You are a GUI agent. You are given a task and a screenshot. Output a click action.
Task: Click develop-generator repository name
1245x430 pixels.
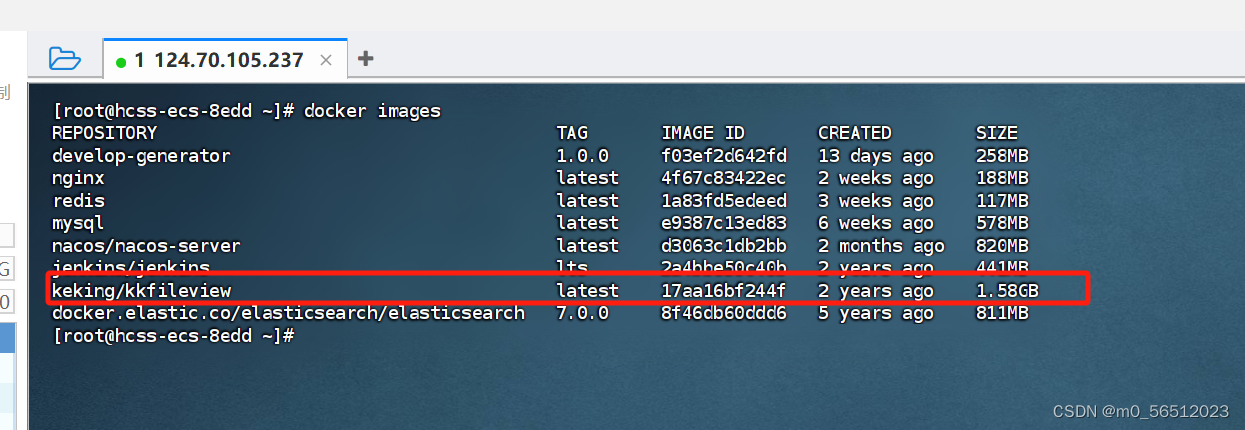(141, 156)
